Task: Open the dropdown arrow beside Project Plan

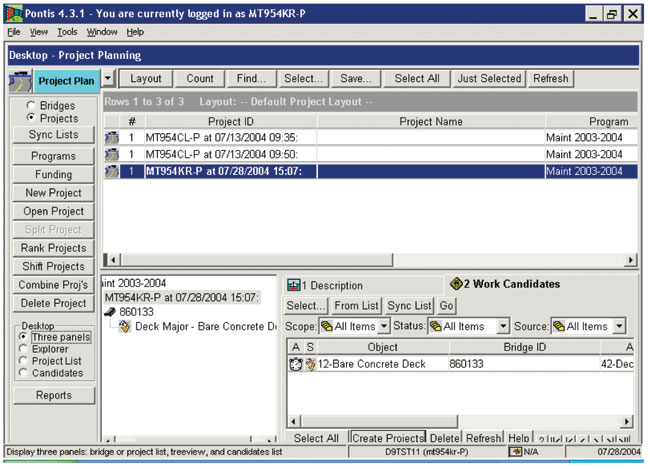Action: [108, 78]
